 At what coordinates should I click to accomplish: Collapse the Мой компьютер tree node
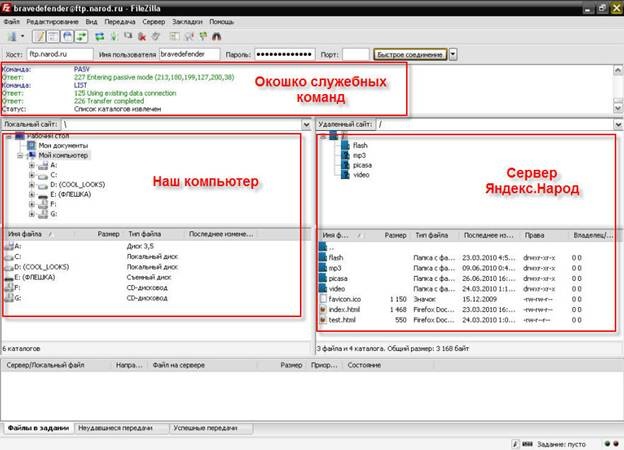coord(20,156)
